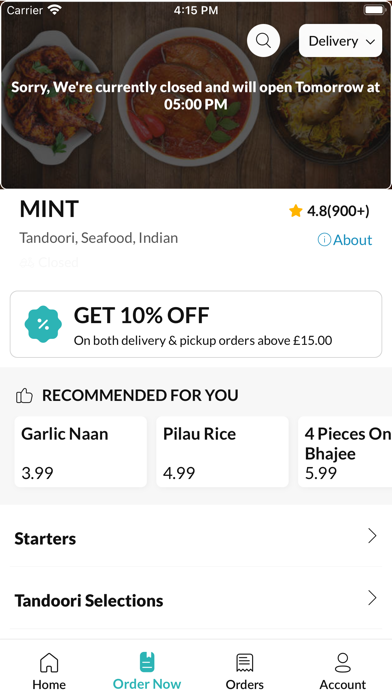Tap the Wi-Fi status bar icon

tap(55, 10)
